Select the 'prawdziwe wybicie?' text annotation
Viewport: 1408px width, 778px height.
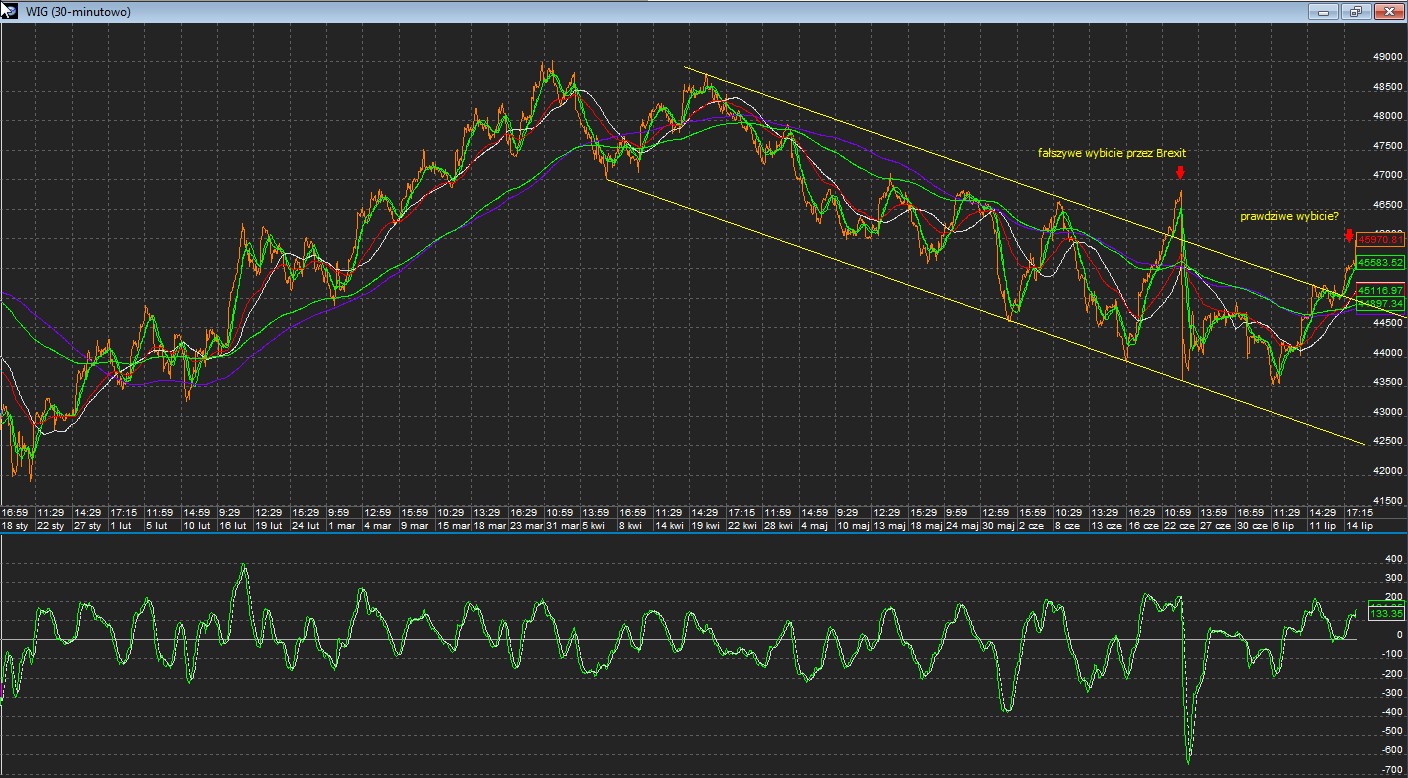point(1289,216)
